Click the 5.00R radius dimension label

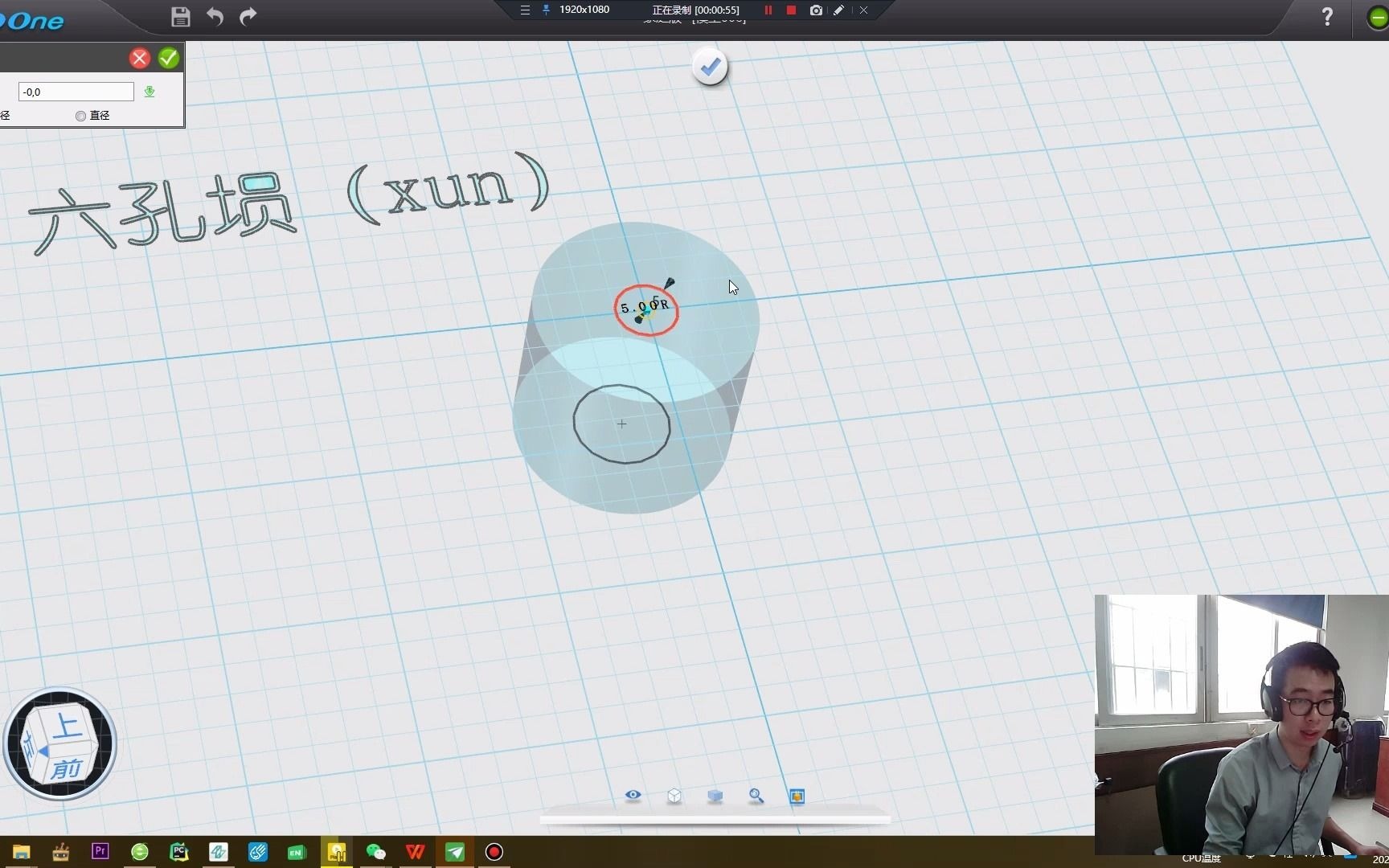645,306
